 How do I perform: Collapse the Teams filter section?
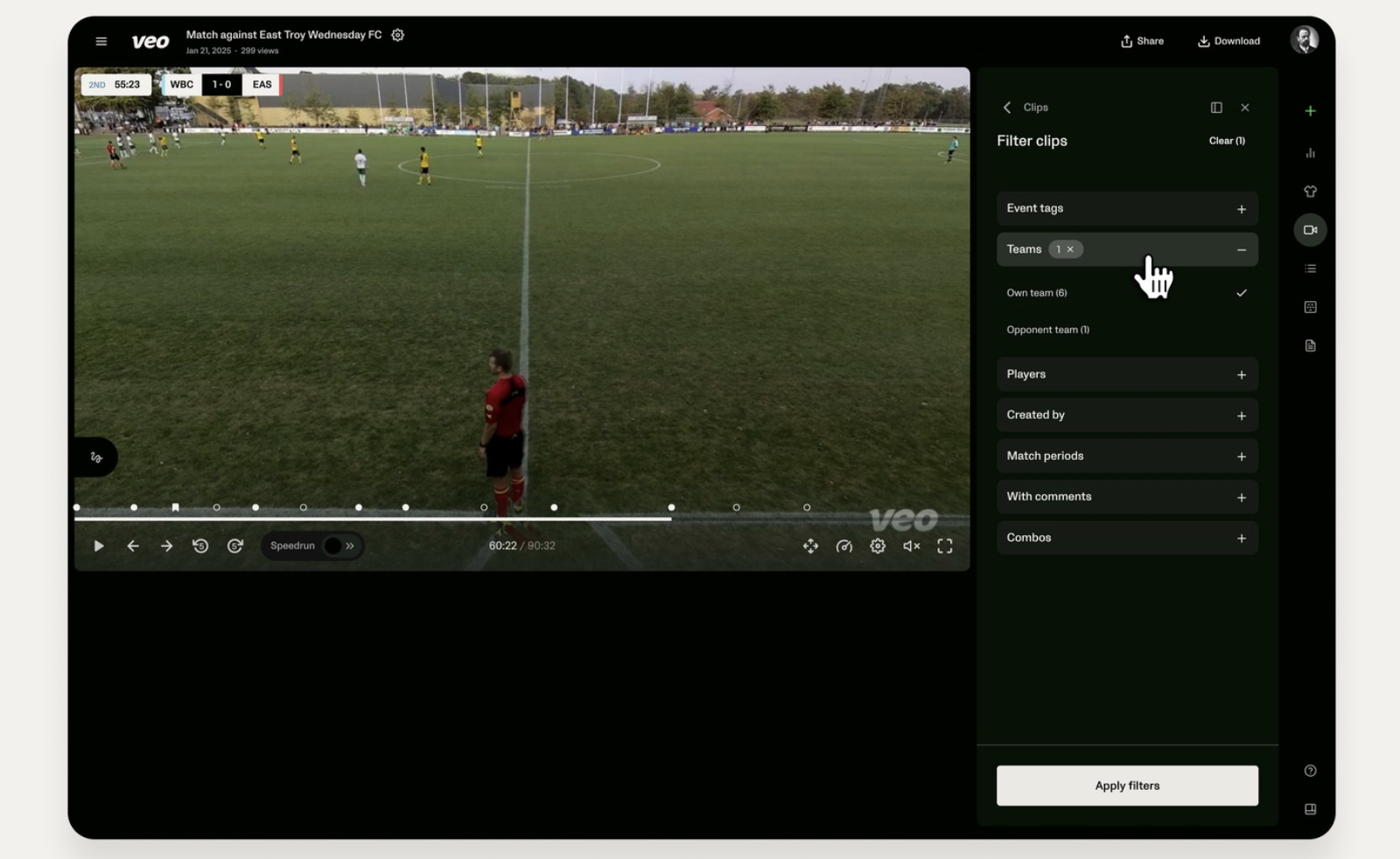[x=1241, y=249]
